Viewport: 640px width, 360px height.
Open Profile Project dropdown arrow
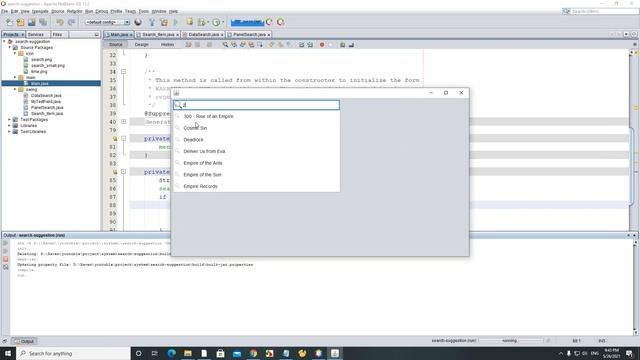[x=223, y=22]
